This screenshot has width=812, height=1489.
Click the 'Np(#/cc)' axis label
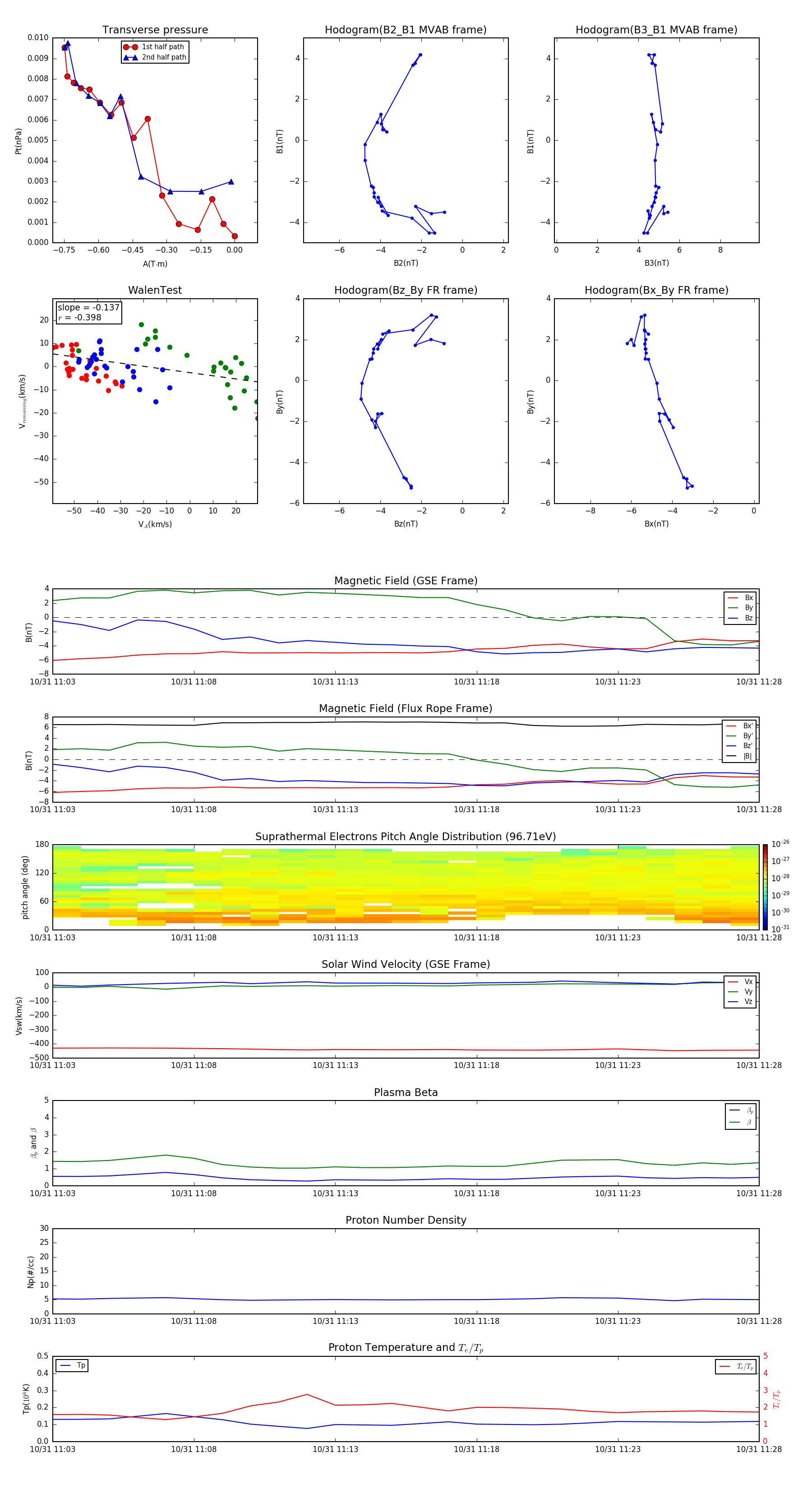pyautogui.click(x=31, y=1272)
